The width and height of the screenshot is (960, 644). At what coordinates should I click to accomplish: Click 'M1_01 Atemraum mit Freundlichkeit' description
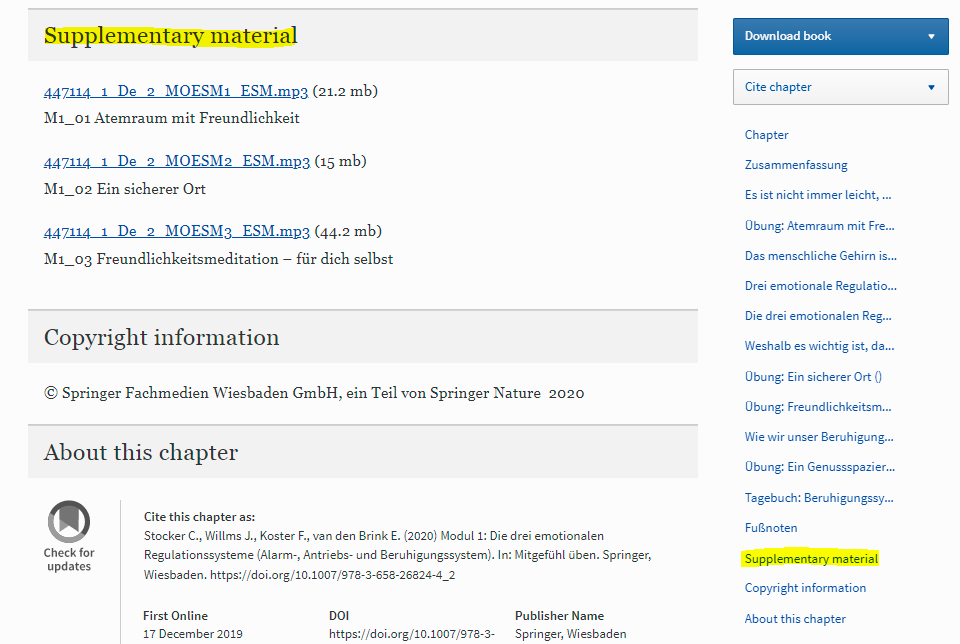(172, 118)
